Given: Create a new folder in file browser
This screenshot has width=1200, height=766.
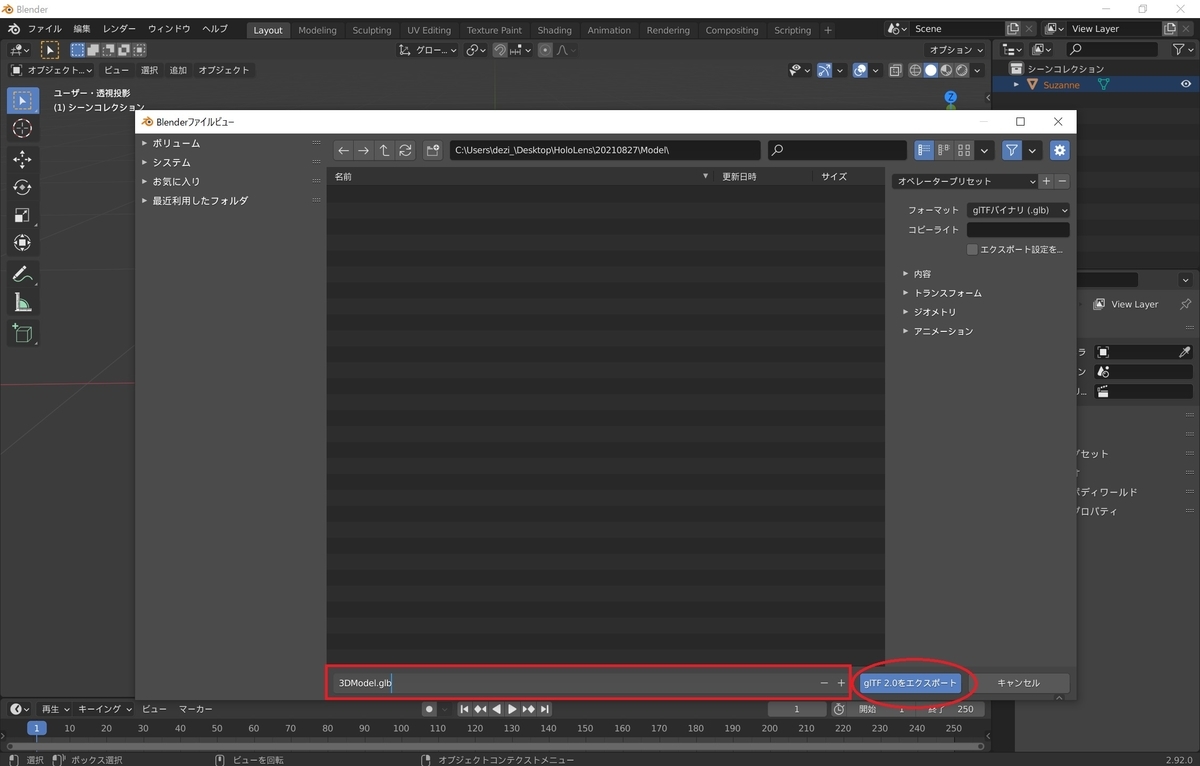Looking at the screenshot, I should point(433,150).
